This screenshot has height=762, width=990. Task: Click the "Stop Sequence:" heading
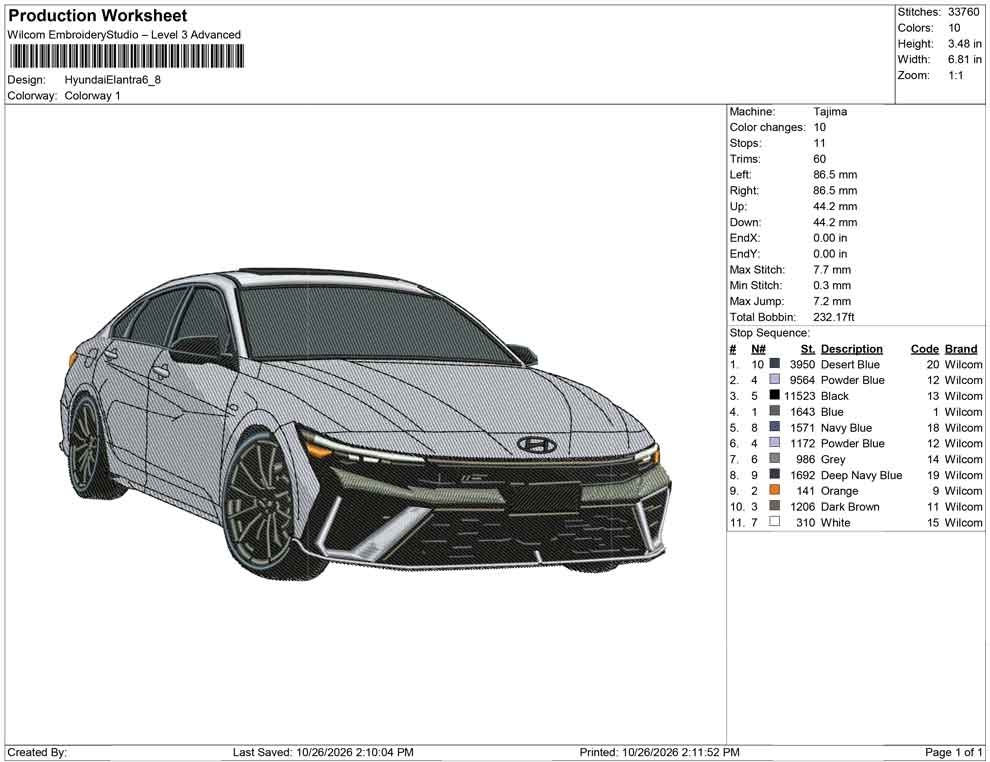pos(770,333)
